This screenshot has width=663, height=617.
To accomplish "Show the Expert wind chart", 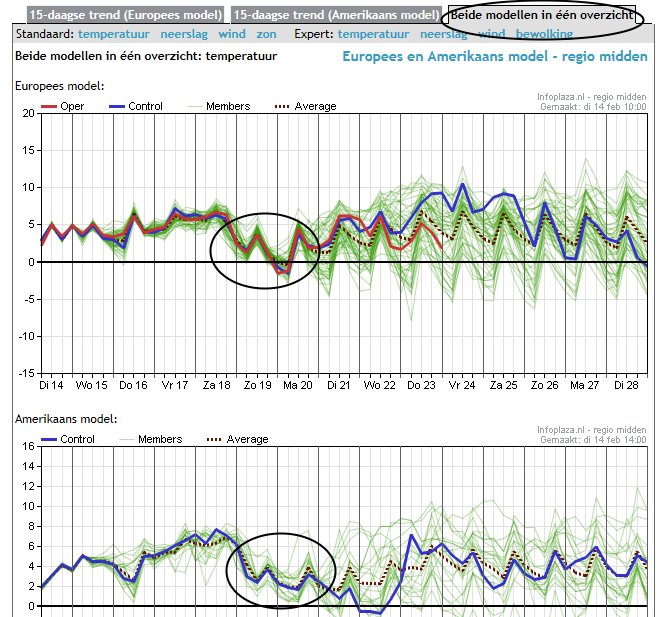I will (492, 34).
